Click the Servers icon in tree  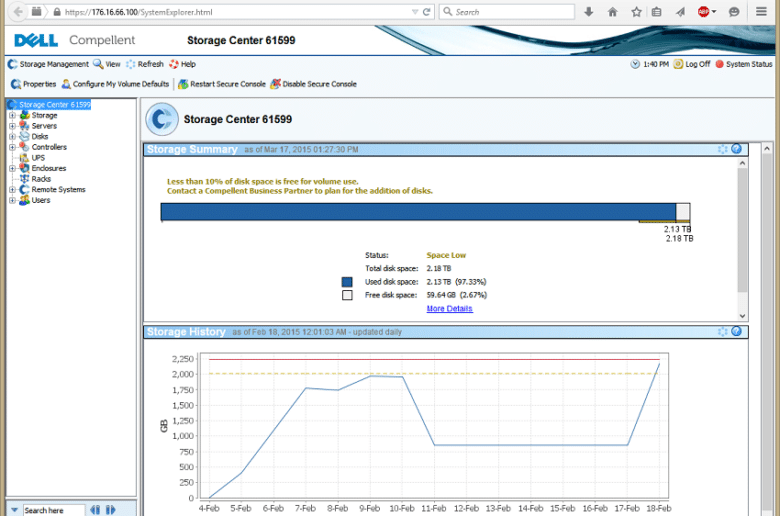pyautogui.click(x=24, y=126)
